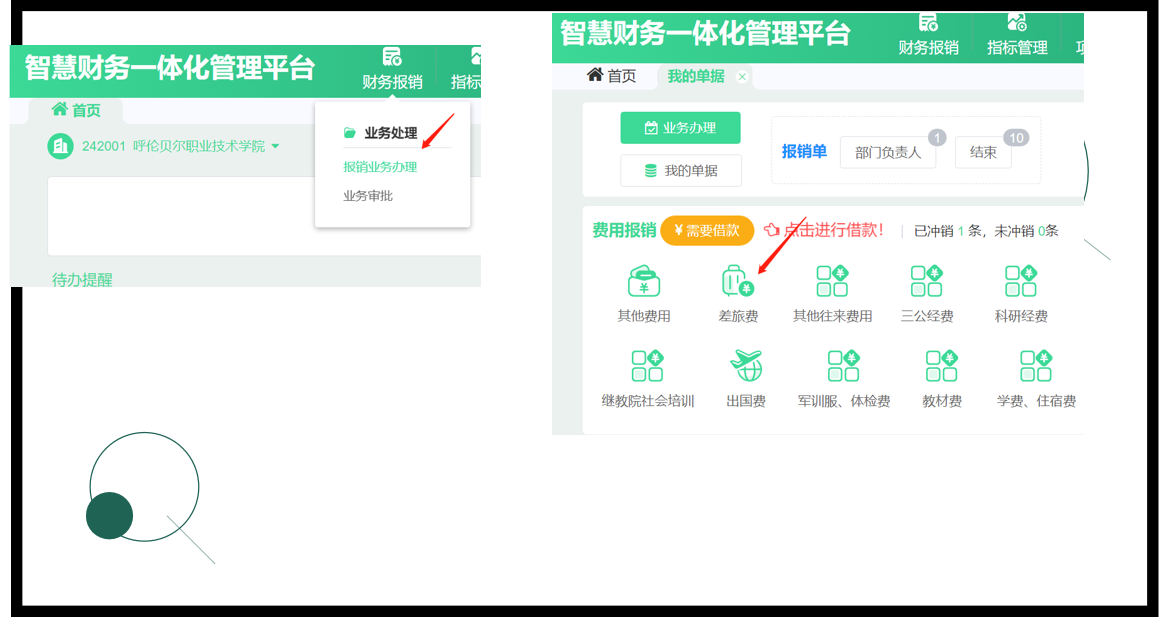Click the green 业务办理 button
The image size is (1169, 629).
(x=680, y=127)
